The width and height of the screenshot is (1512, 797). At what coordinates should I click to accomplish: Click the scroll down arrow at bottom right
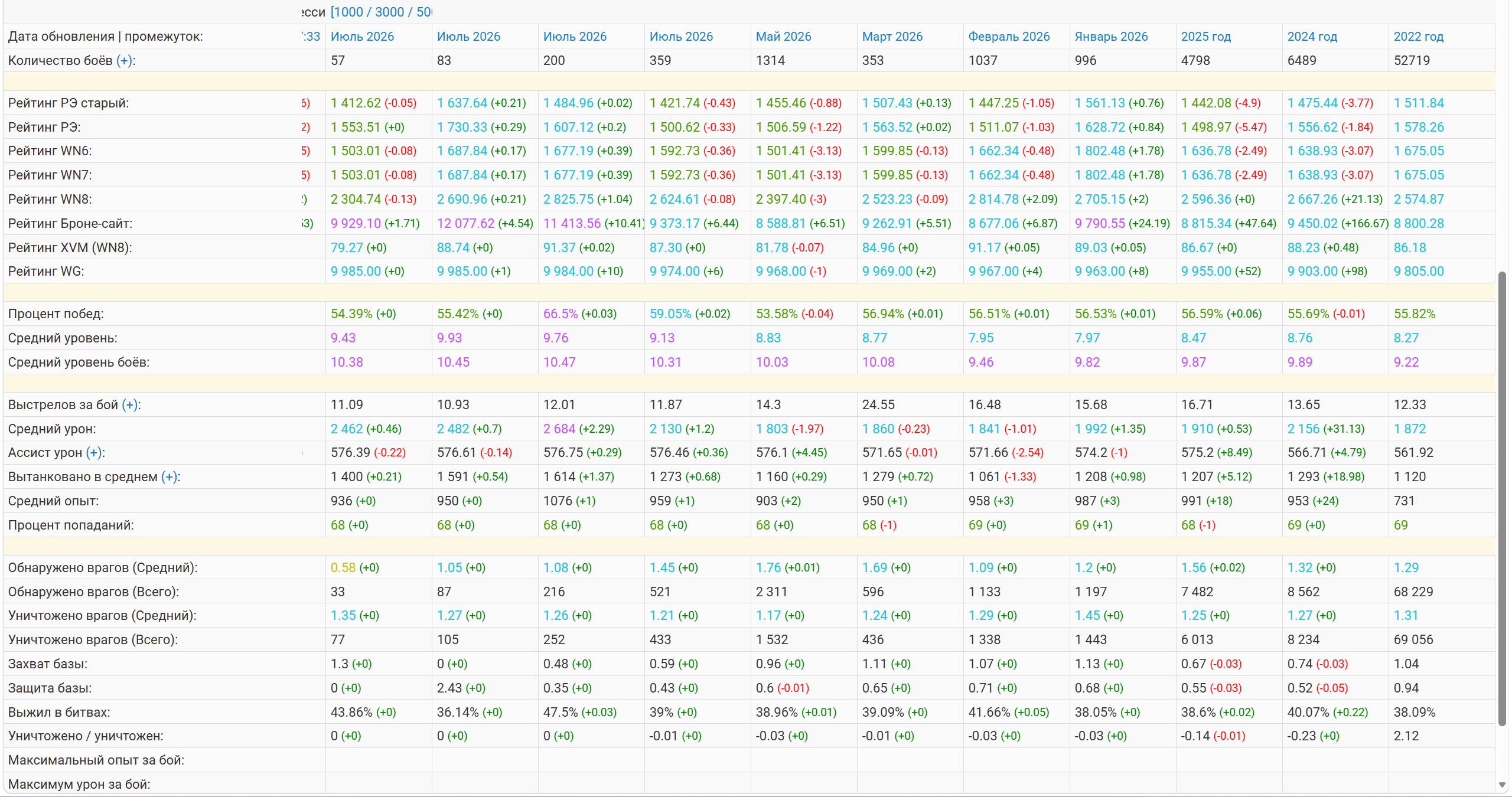pos(1503,785)
